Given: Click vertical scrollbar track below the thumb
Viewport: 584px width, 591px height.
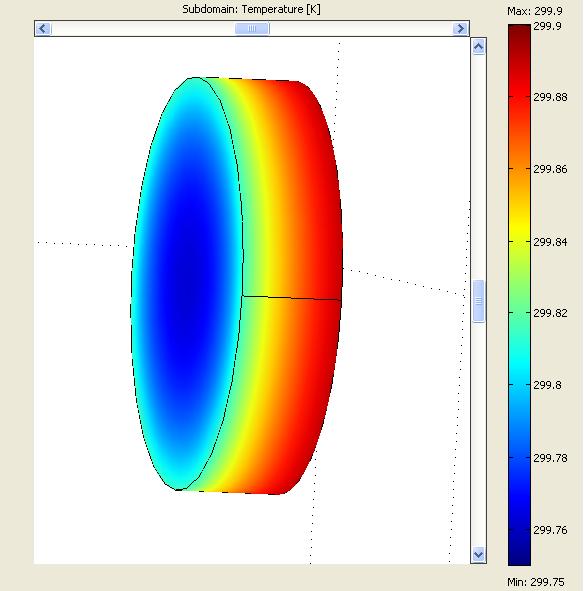Looking at the screenshot, I should [478, 434].
